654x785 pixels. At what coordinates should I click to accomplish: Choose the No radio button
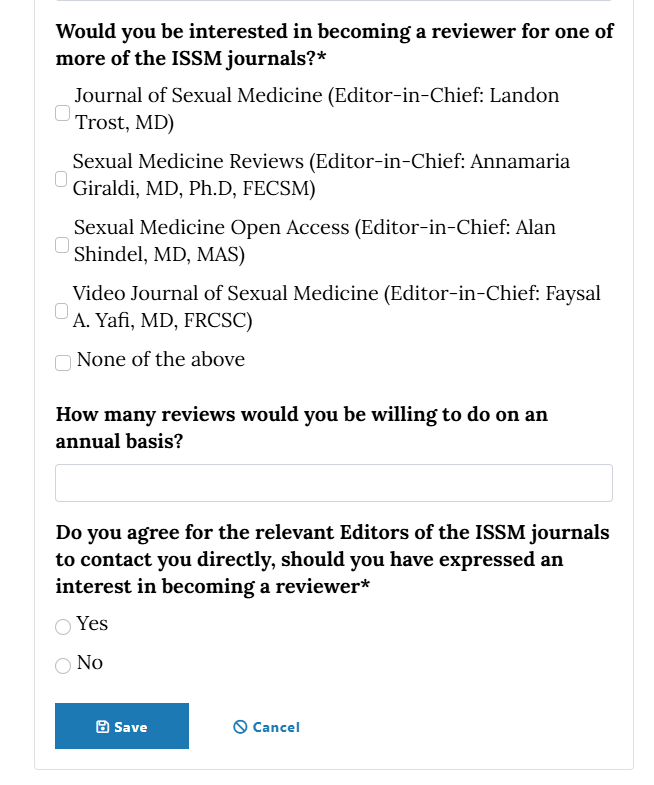click(x=63, y=666)
